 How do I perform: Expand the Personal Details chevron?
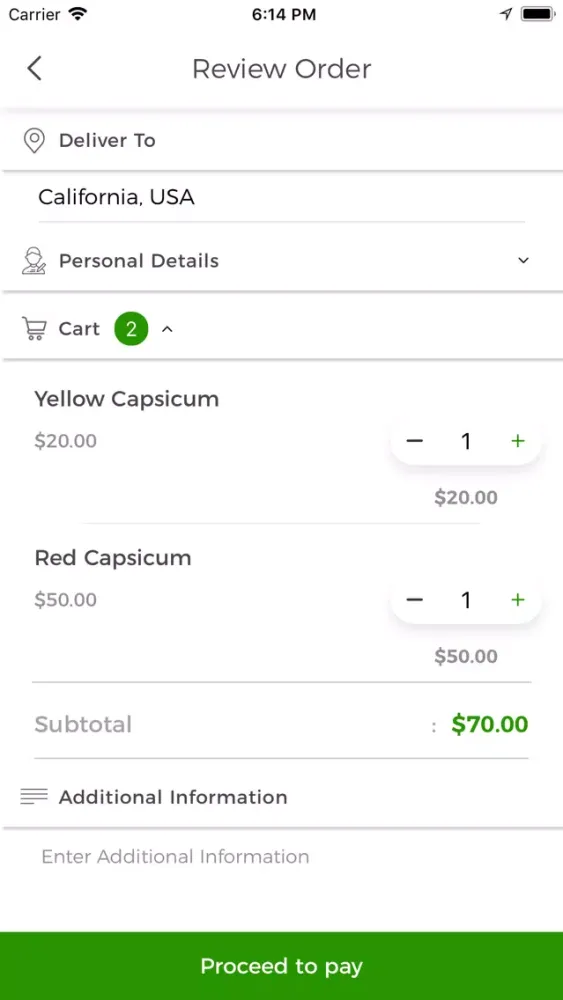(523, 260)
